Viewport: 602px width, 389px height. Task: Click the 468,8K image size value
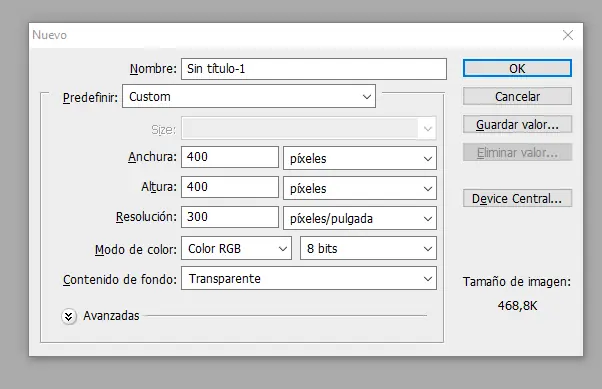pos(517,306)
